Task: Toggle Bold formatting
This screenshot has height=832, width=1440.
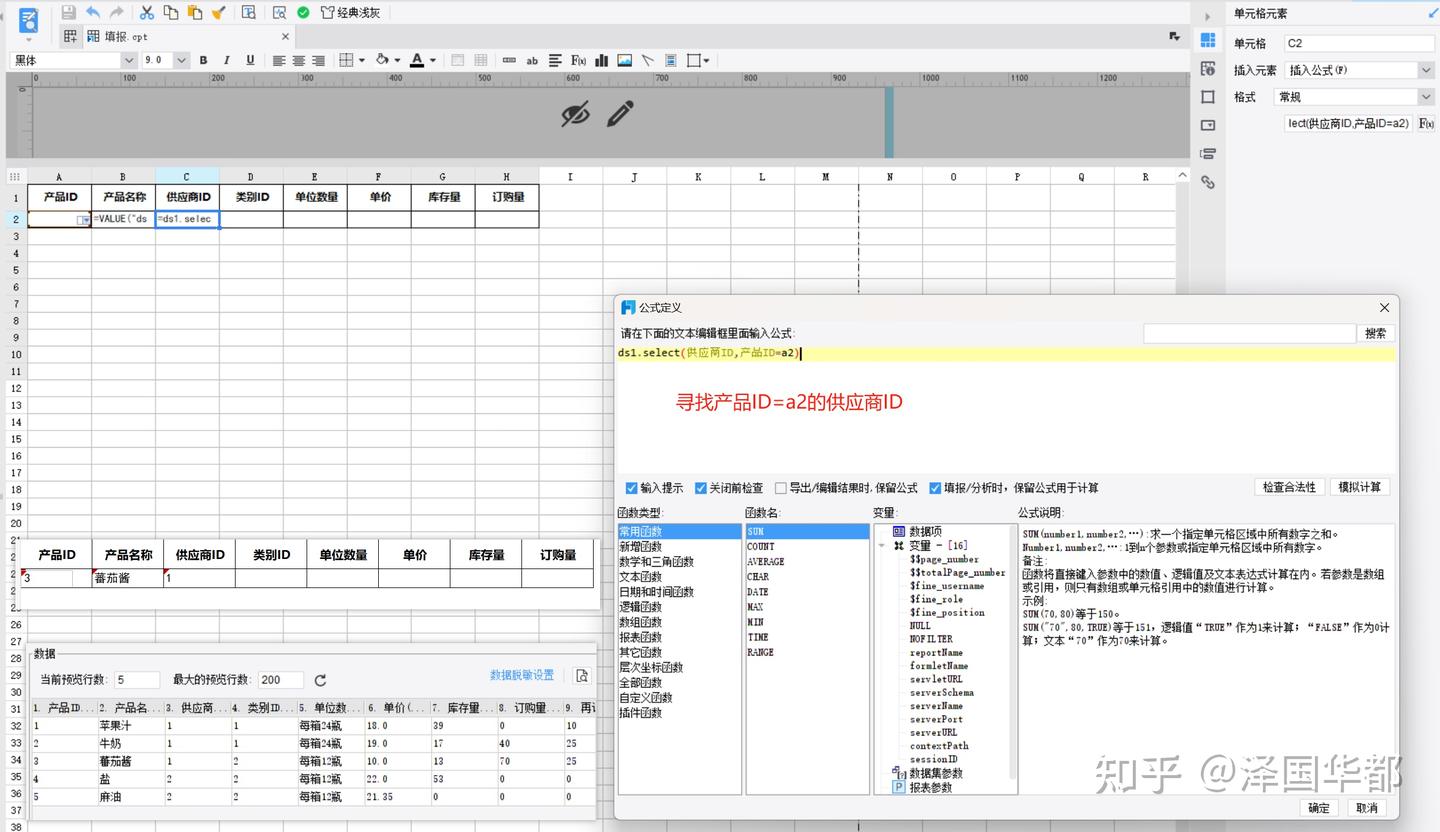Action: (203, 60)
